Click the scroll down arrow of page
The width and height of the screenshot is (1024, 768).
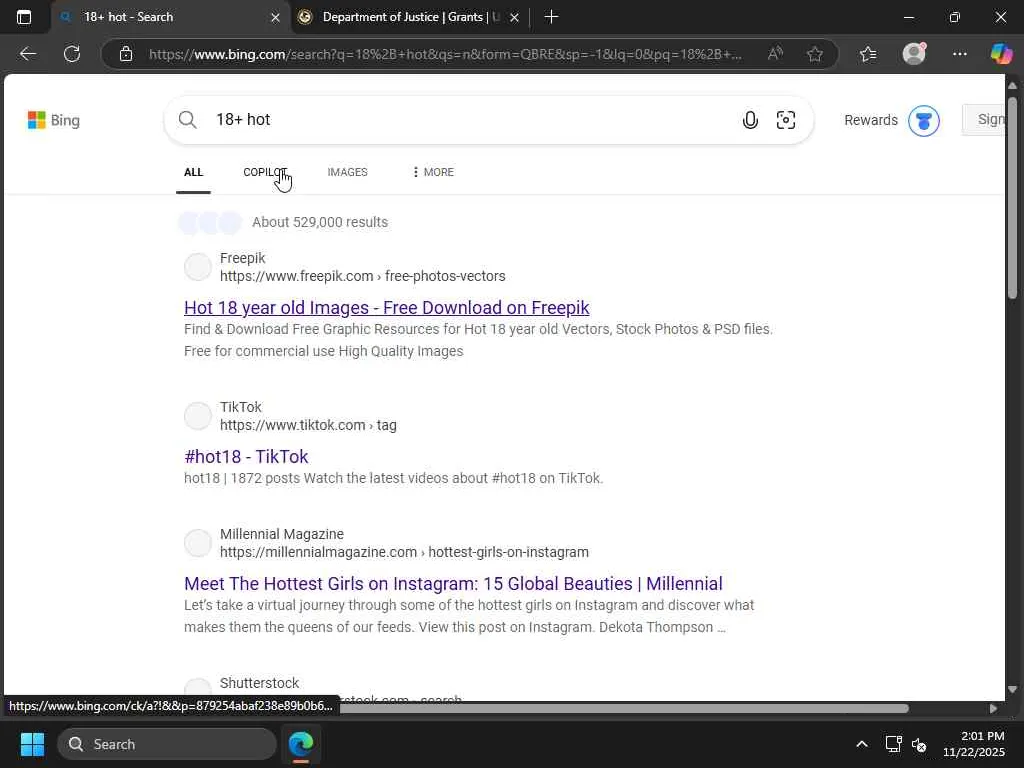tap(1012, 689)
